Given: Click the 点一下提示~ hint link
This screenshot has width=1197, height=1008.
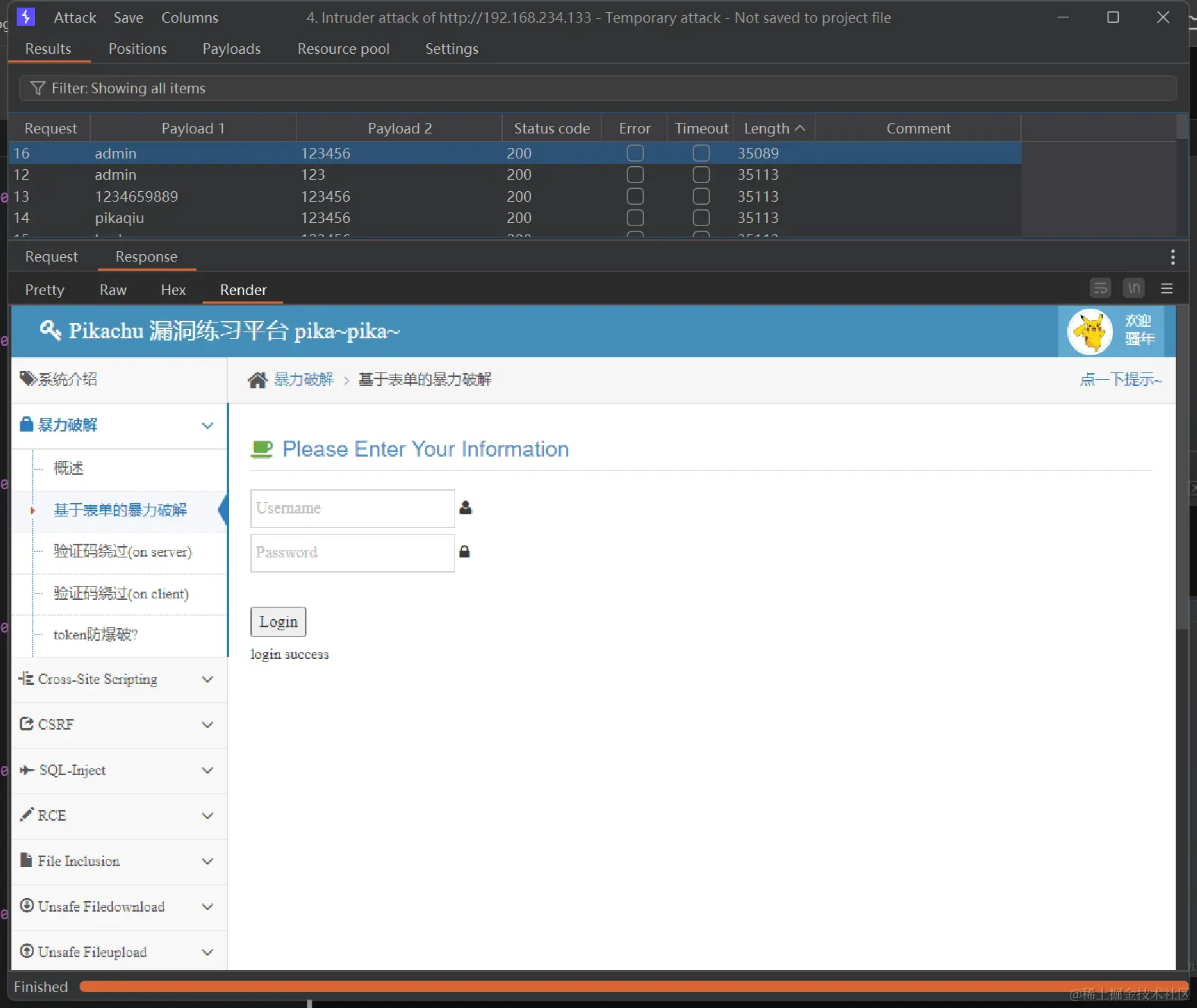Looking at the screenshot, I should pyautogui.click(x=1120, y=379).
